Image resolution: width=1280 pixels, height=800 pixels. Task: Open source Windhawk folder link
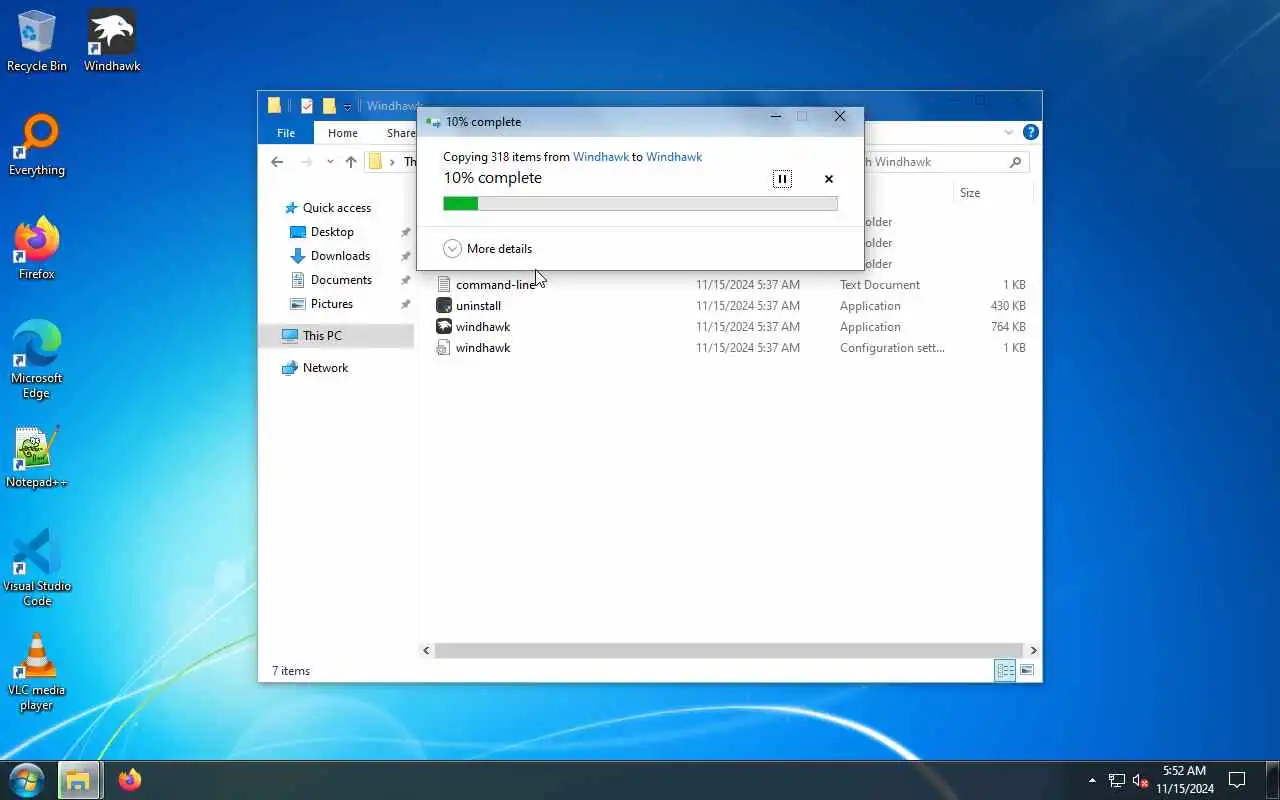pos(600,157)
